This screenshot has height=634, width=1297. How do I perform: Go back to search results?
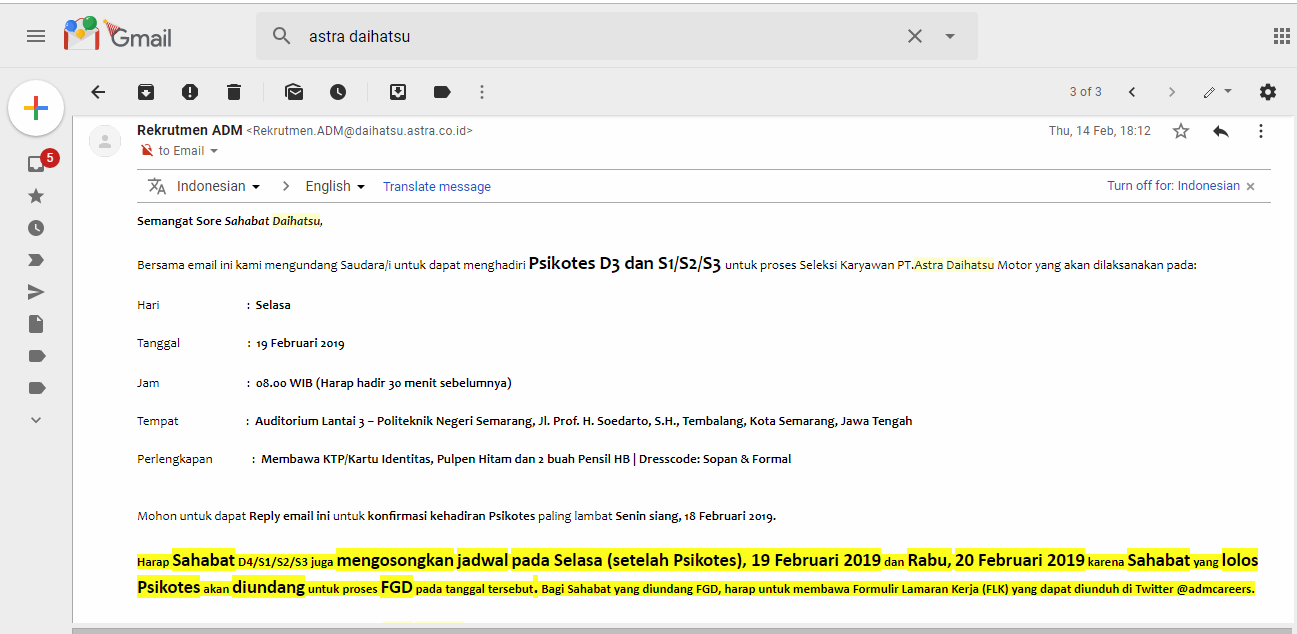tap(98, 92)
